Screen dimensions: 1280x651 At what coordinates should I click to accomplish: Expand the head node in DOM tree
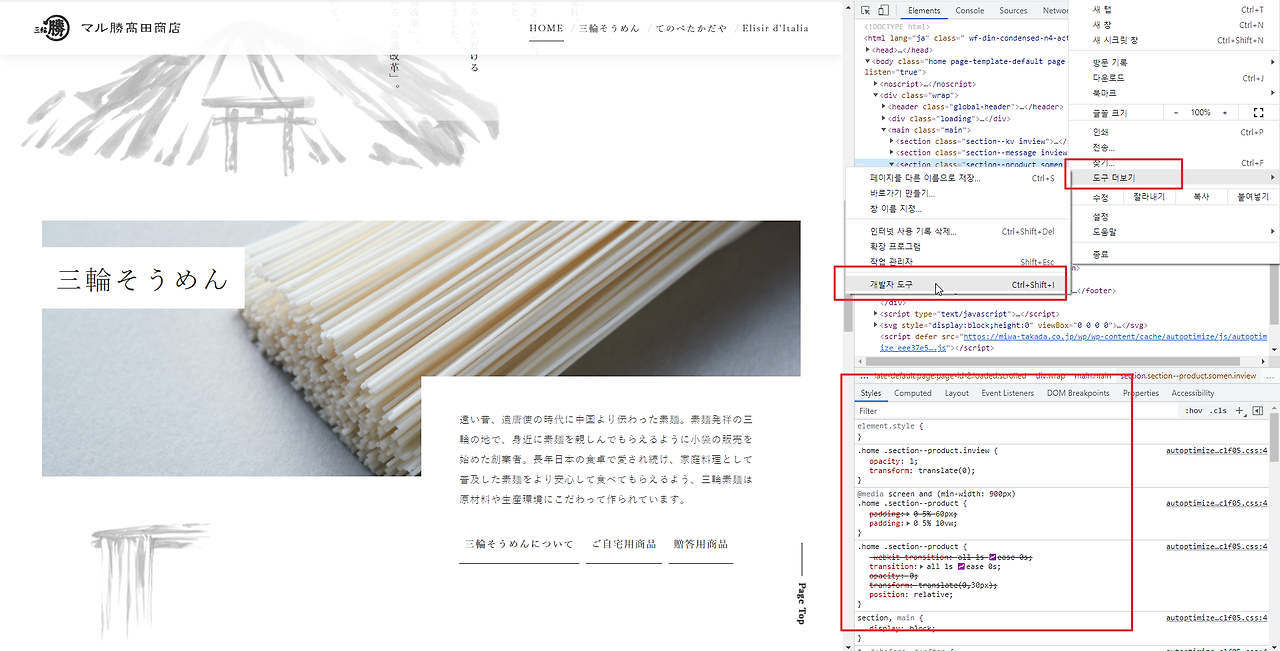pyautogui.click(x=868, y=49)
